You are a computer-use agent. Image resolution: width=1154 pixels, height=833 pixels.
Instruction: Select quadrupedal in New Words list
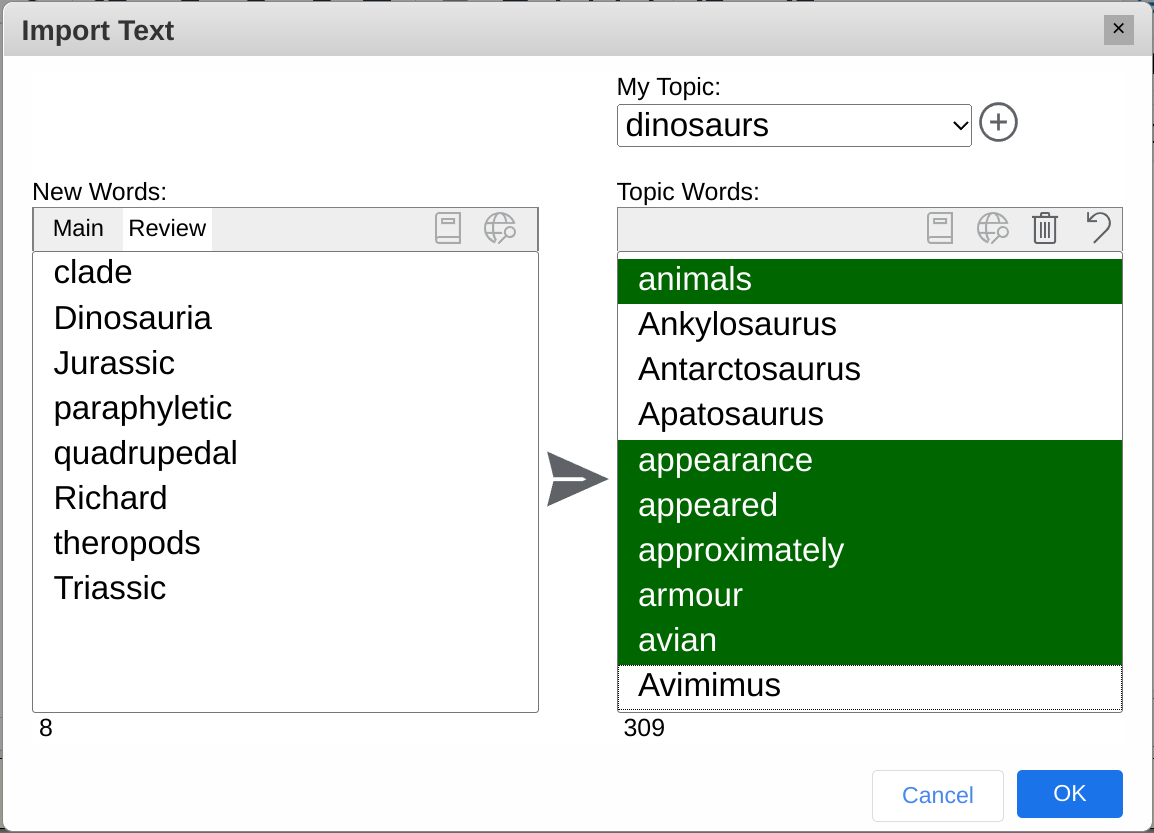click(286, 453)
